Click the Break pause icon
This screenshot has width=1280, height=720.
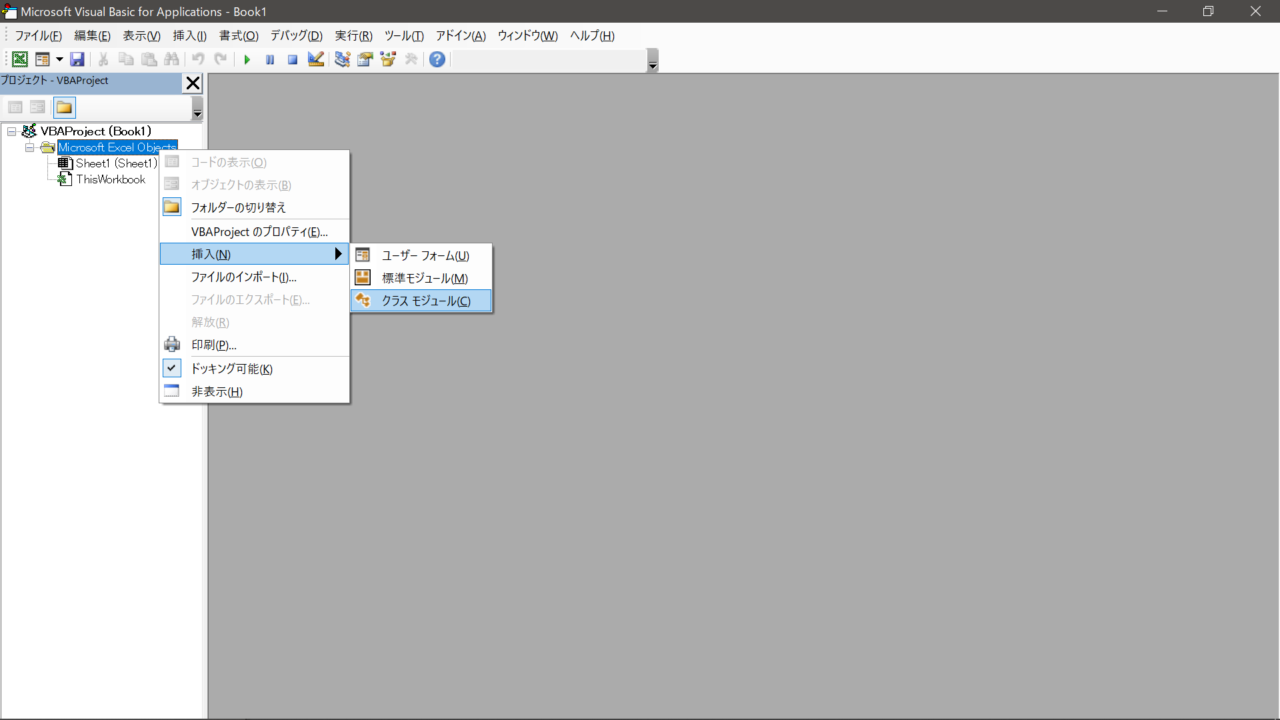click(x=270, y=59)
